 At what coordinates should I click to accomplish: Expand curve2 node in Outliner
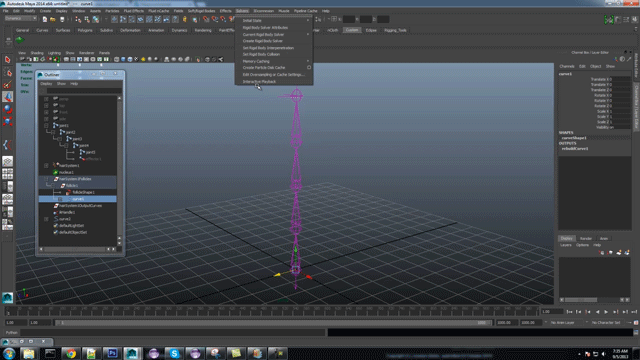(46, 219)
